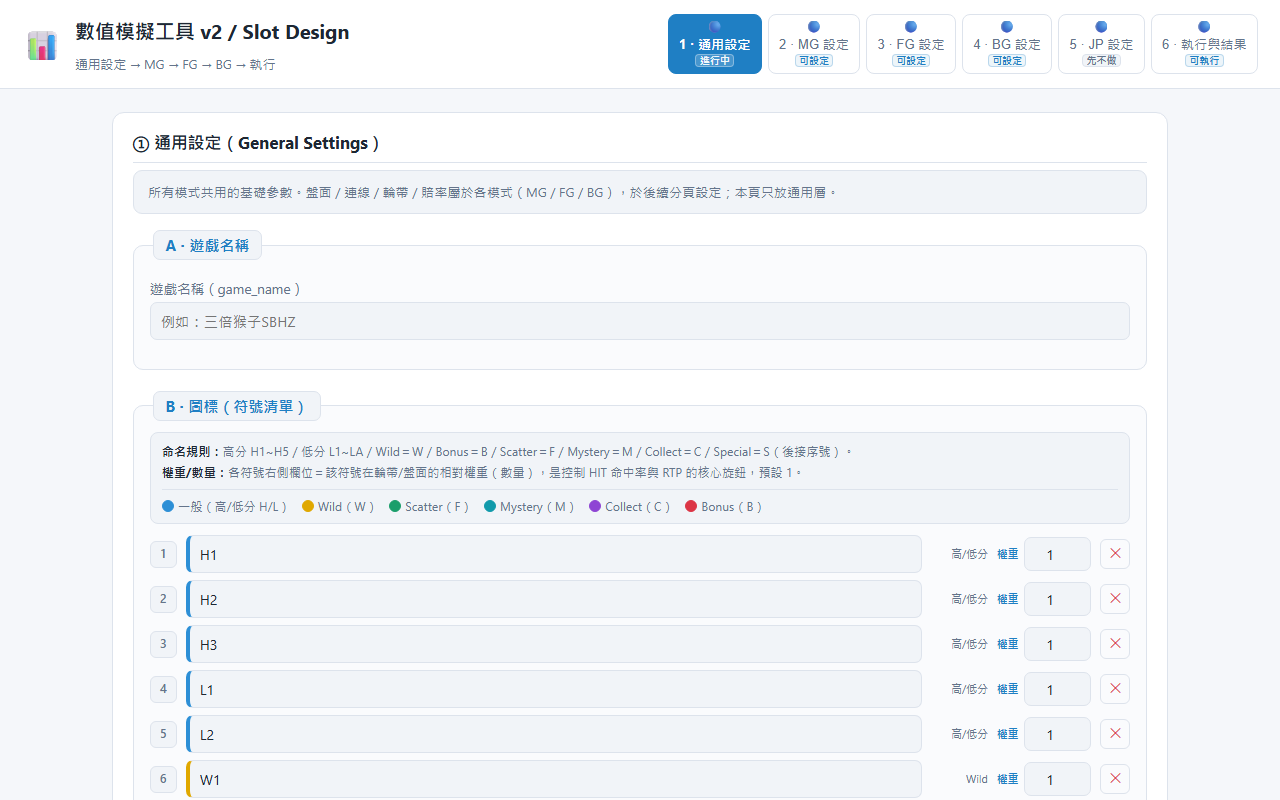Set the 權重 weight value for H3
Viewport: 1280px width, 800px height.
tap(1057, 644)
